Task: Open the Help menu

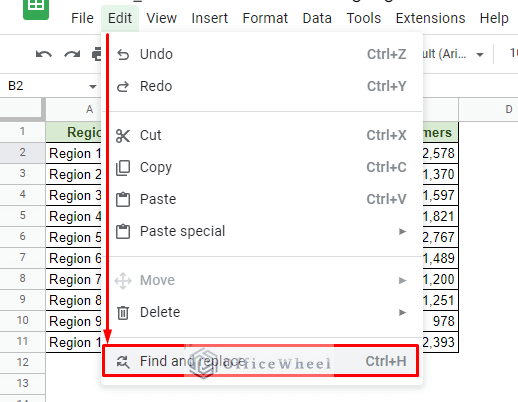Action: click(494, 18)
